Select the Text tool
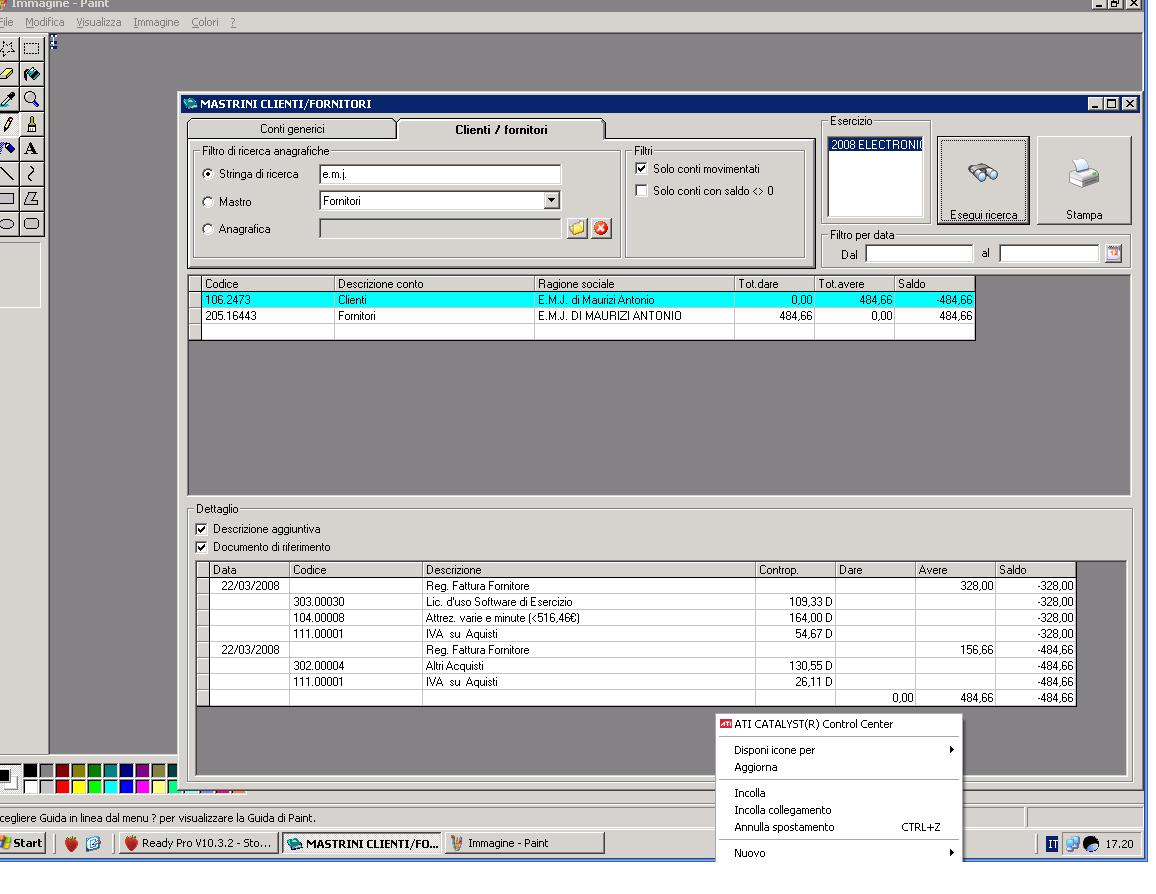 [31, 148]
